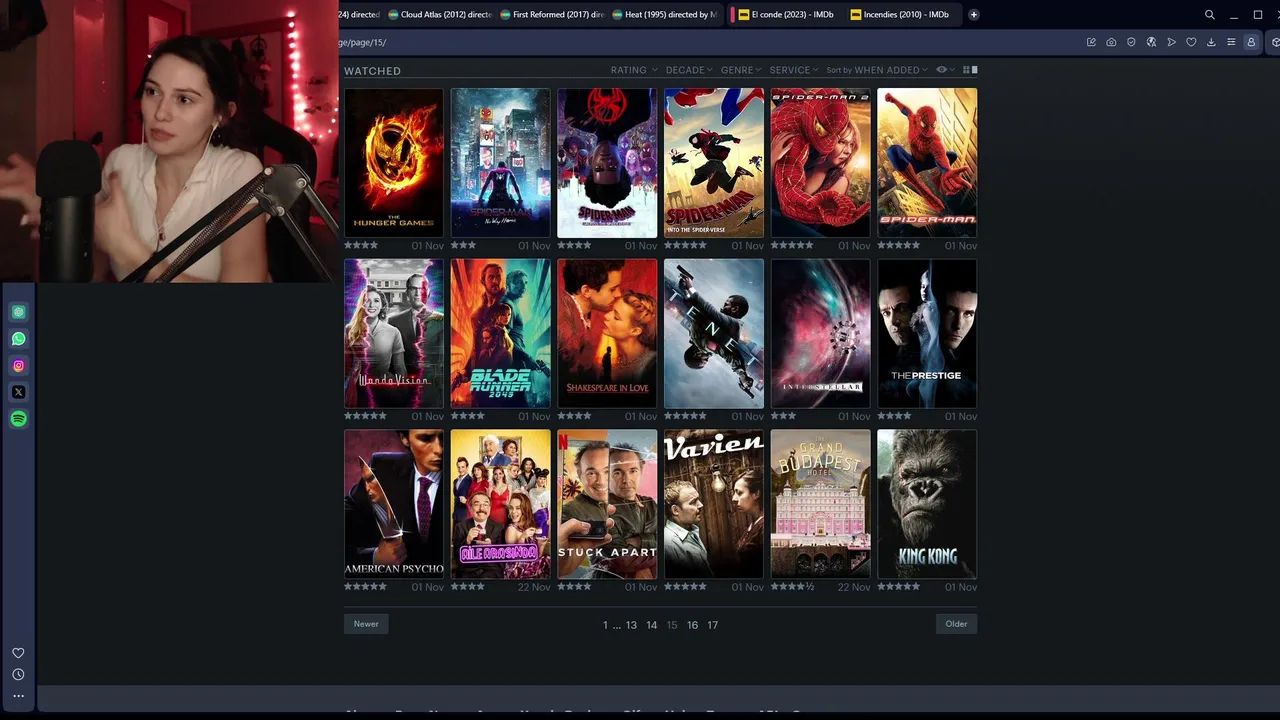Open Shakespeare in Love poster
The height and width of the screenshot is (720, 1280).
[x=607, y=334]
